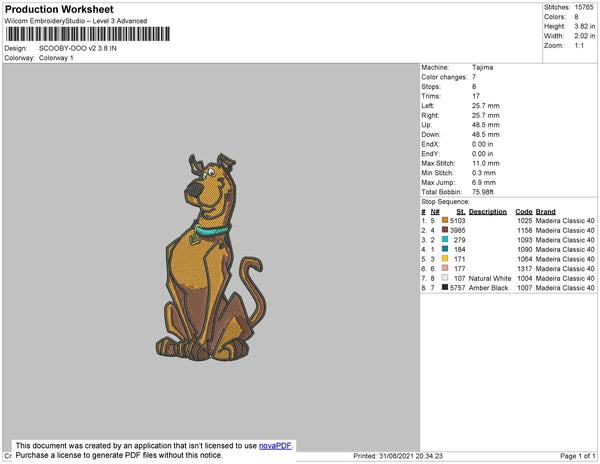This screenshot has height=464, width=600.
Task: Select code 1158 in stop row 2
Action: point(525,230)
